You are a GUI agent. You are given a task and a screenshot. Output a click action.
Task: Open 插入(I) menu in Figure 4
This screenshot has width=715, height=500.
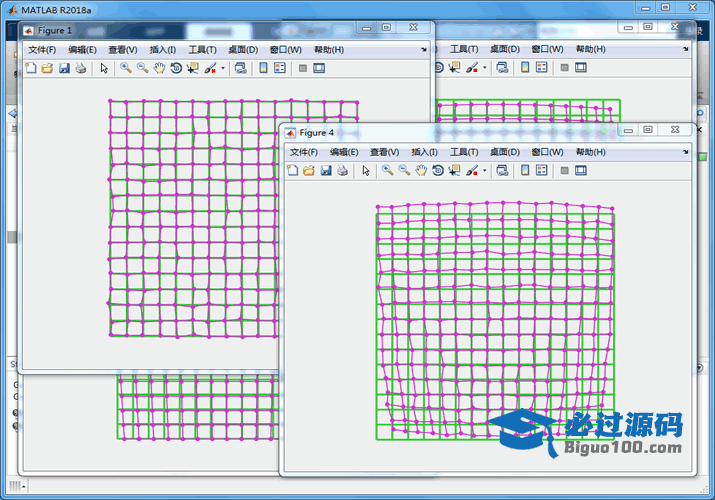click(425, 152)
